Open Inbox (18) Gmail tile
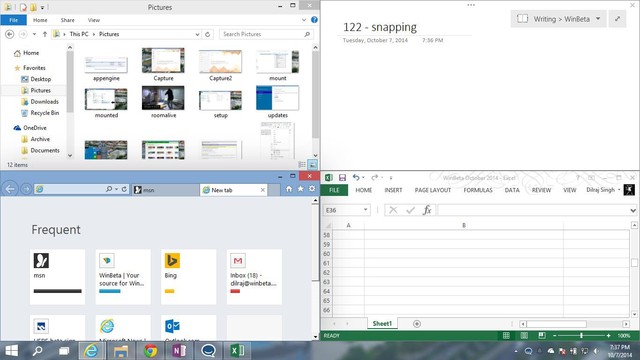 pyautogui.click(x=254, y=277)
